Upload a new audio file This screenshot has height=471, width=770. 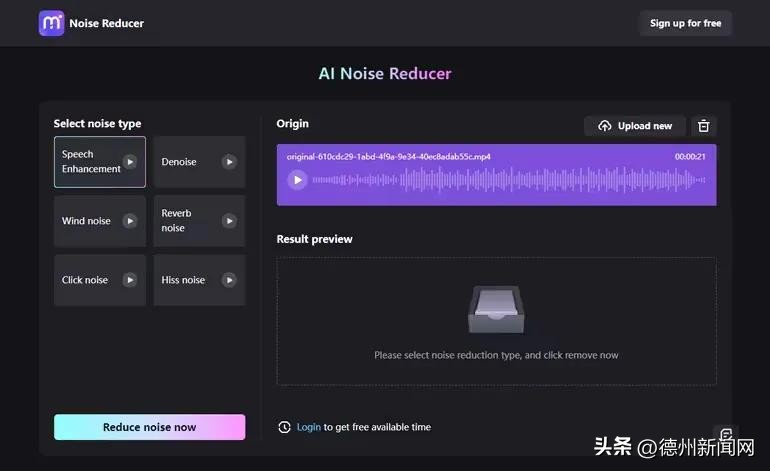coord(635,126)
